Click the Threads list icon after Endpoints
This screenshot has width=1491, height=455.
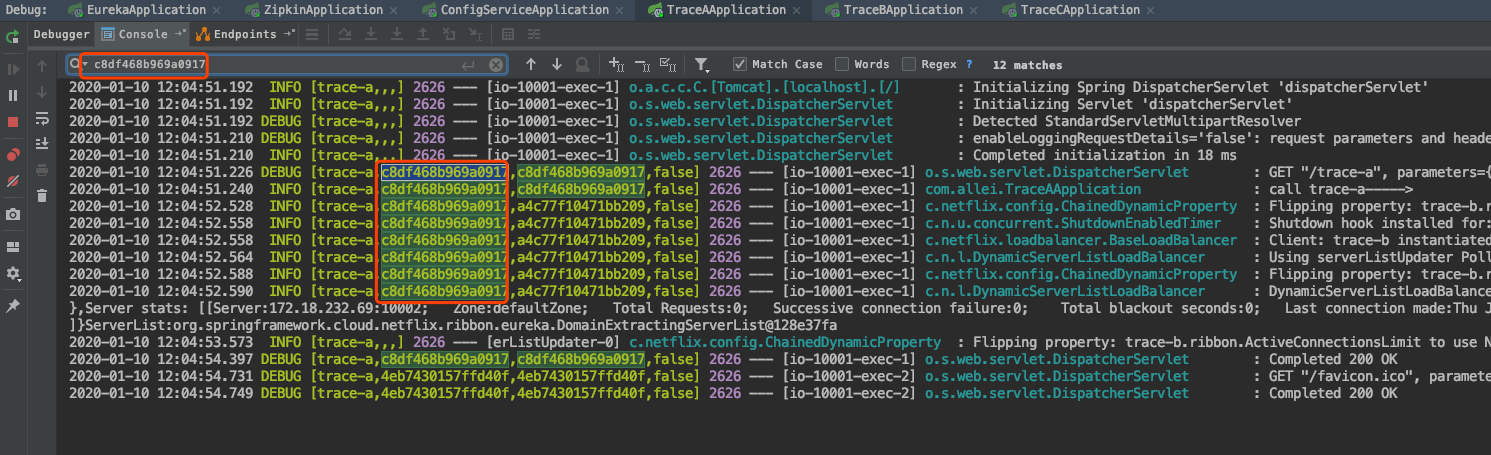point(312,34)
